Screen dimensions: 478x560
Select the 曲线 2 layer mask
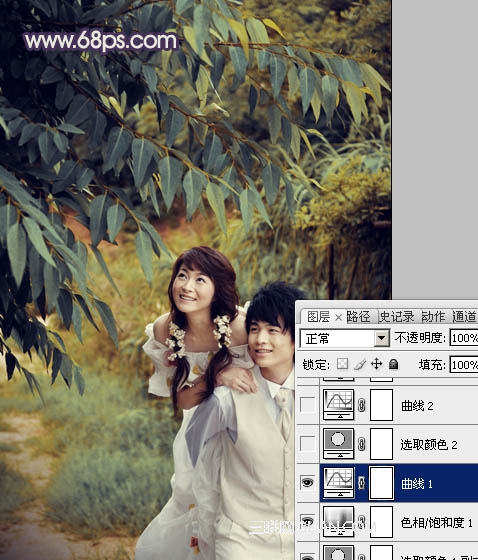click(x=382, y=405)
